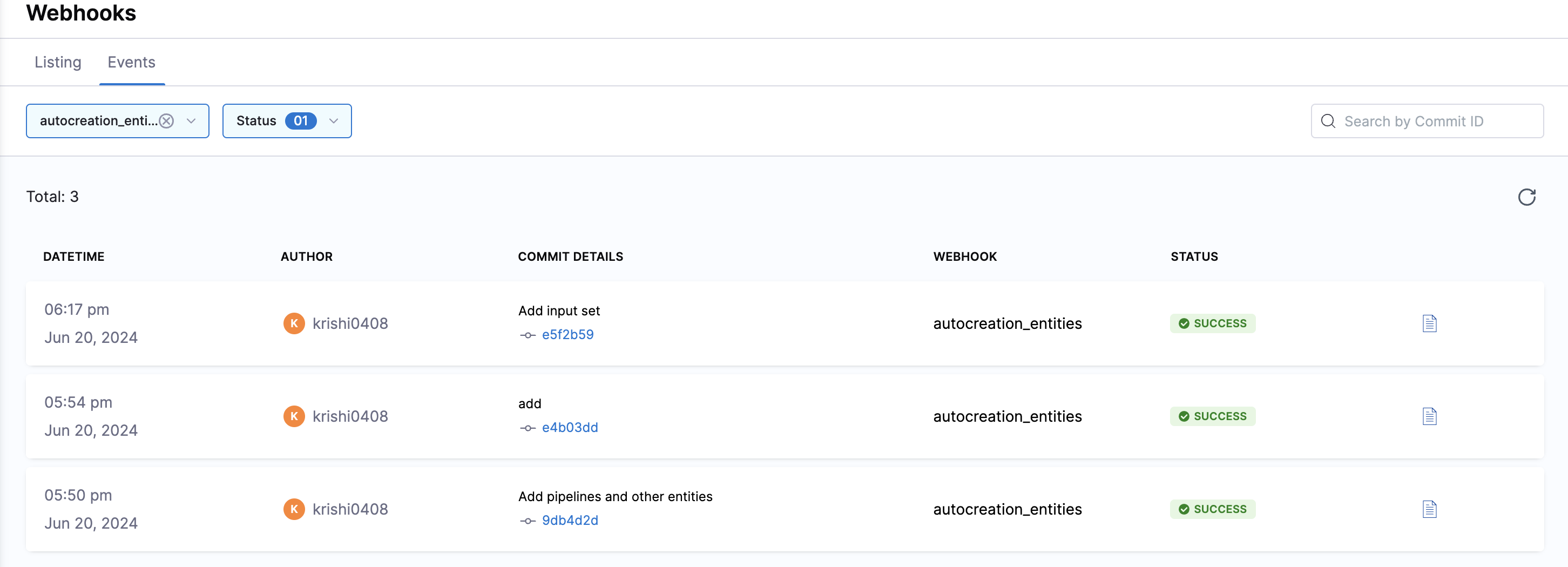The width and height of the screenshot is (1568, 567).
Task: Expand the webhook filter dropdown chevron
Action: tap(191, 121)
